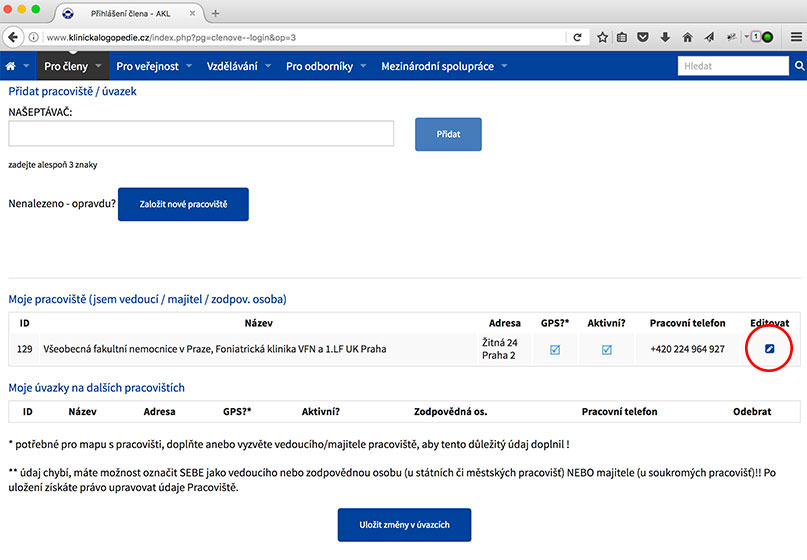Open the downloads arrow icon
Viewport: 807px width, 560px height.
[x=665, y=37]
